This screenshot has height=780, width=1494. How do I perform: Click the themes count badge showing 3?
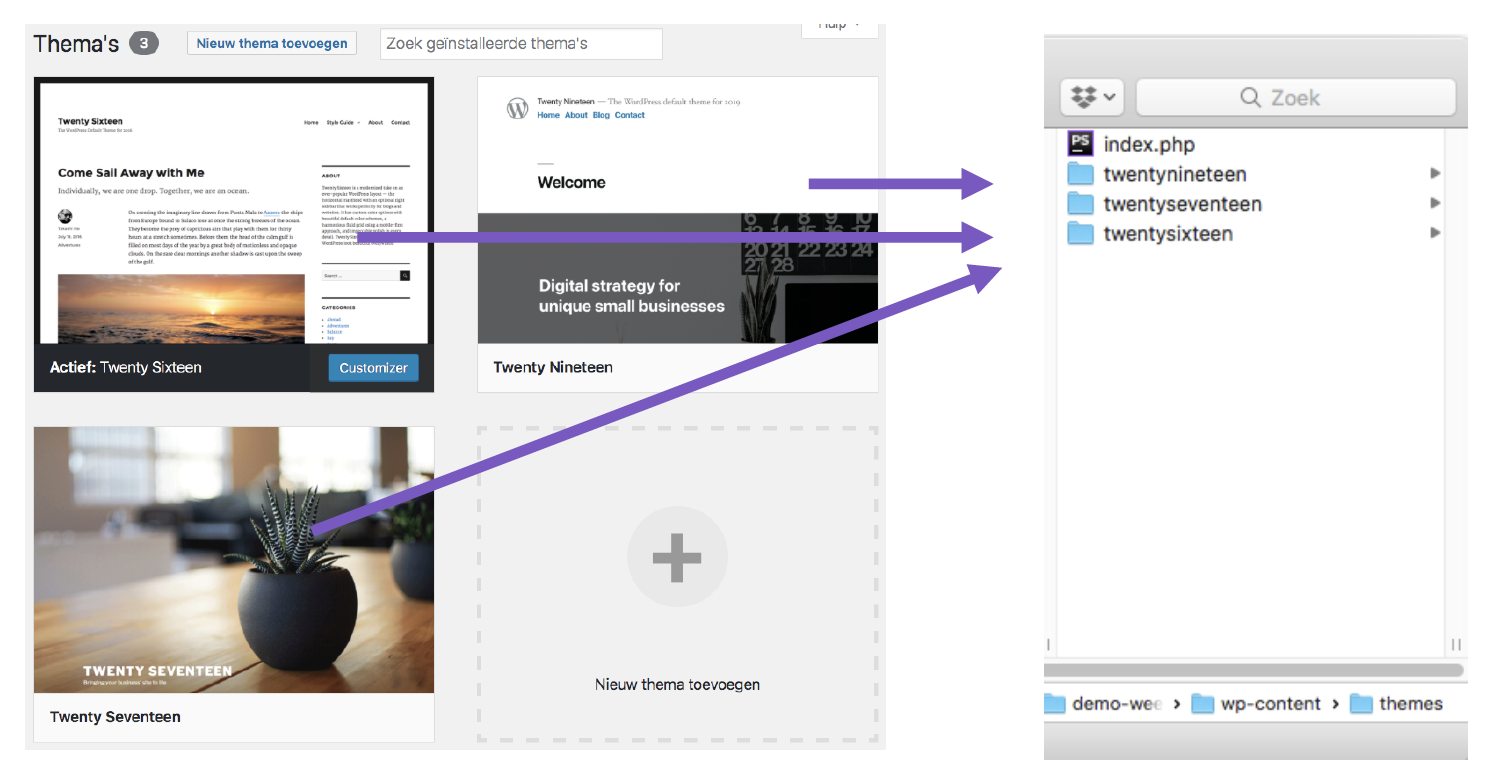coord(144,43)
